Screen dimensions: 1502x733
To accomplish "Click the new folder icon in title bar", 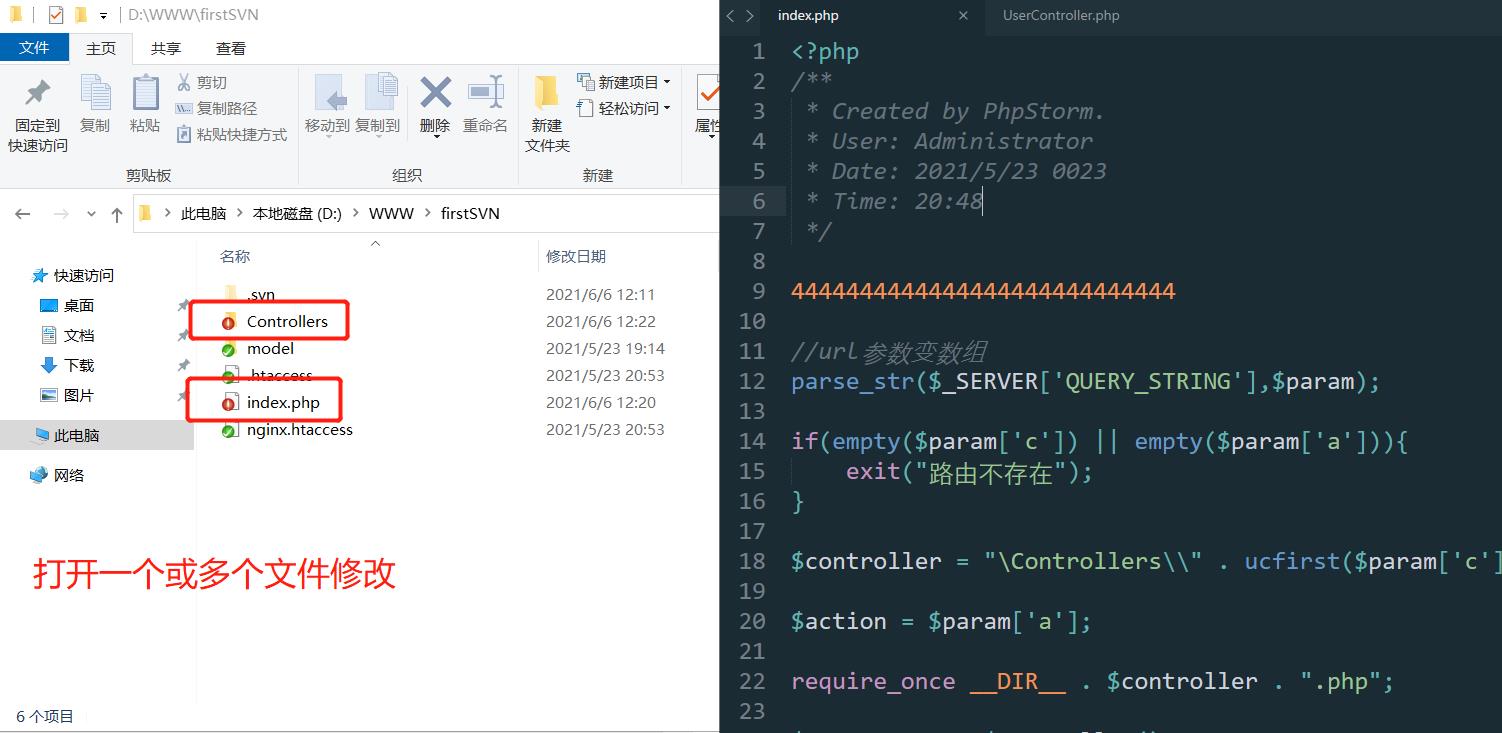I will point(81,15).
